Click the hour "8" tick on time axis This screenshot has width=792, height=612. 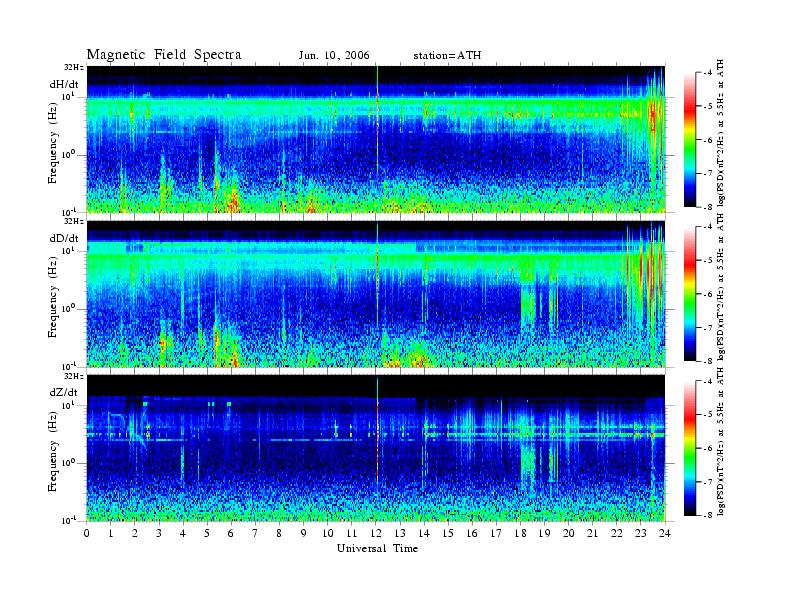tap(279, 533)
